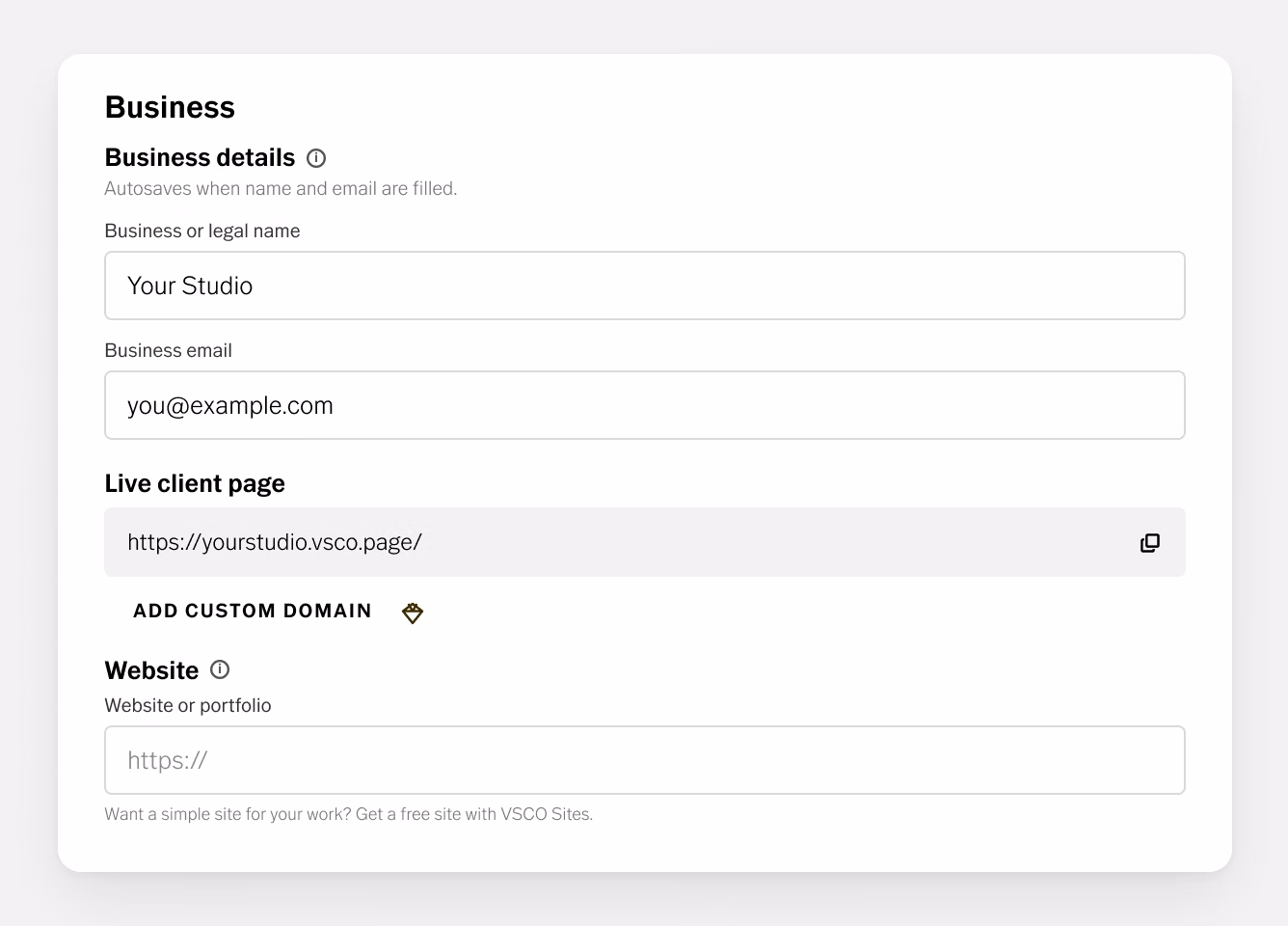Click the 'Business' page title
This screenshot has width=1288, height=926.
(170, 107)
